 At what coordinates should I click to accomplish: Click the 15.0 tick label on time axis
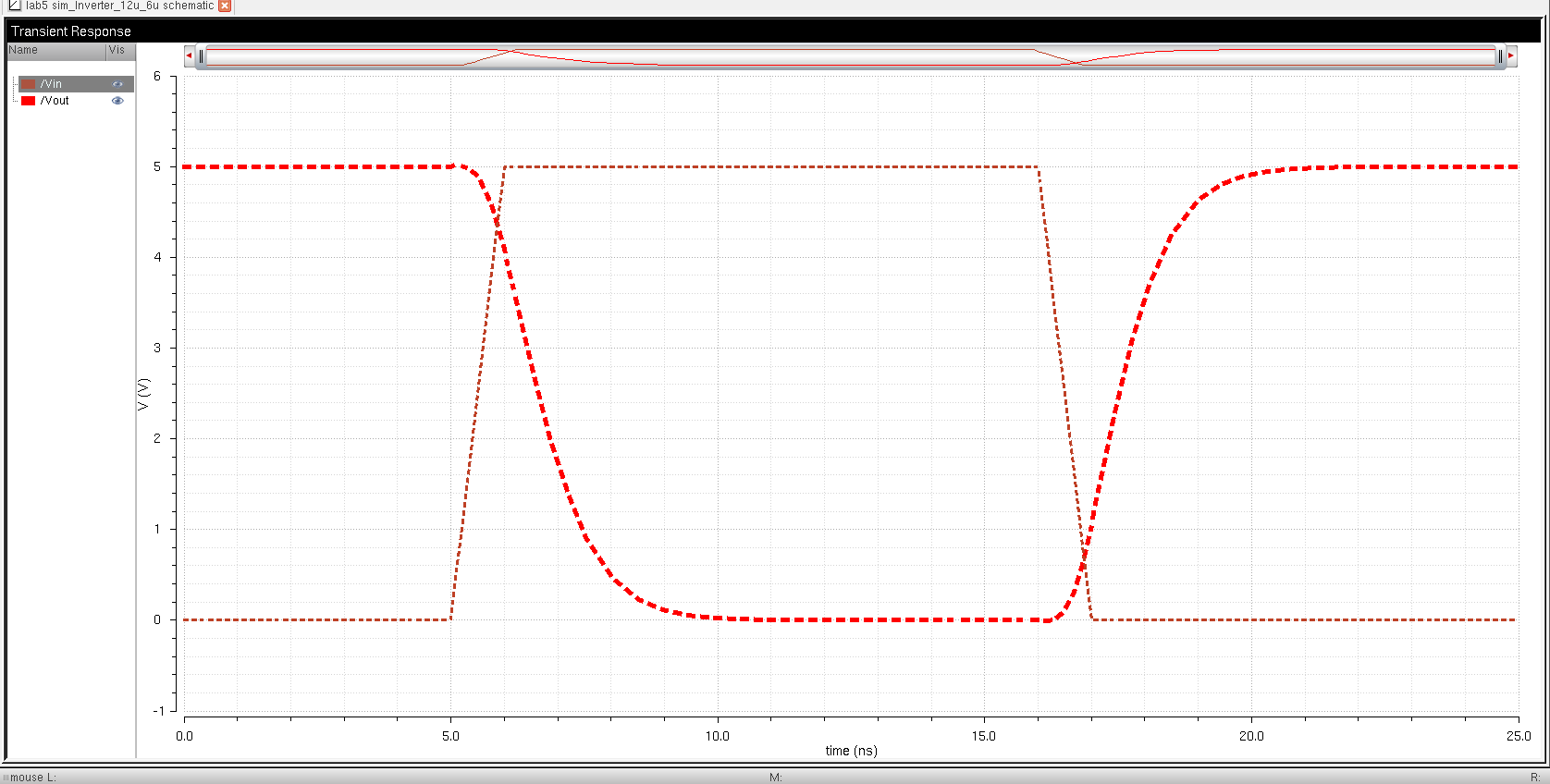[x=984, y=736]
